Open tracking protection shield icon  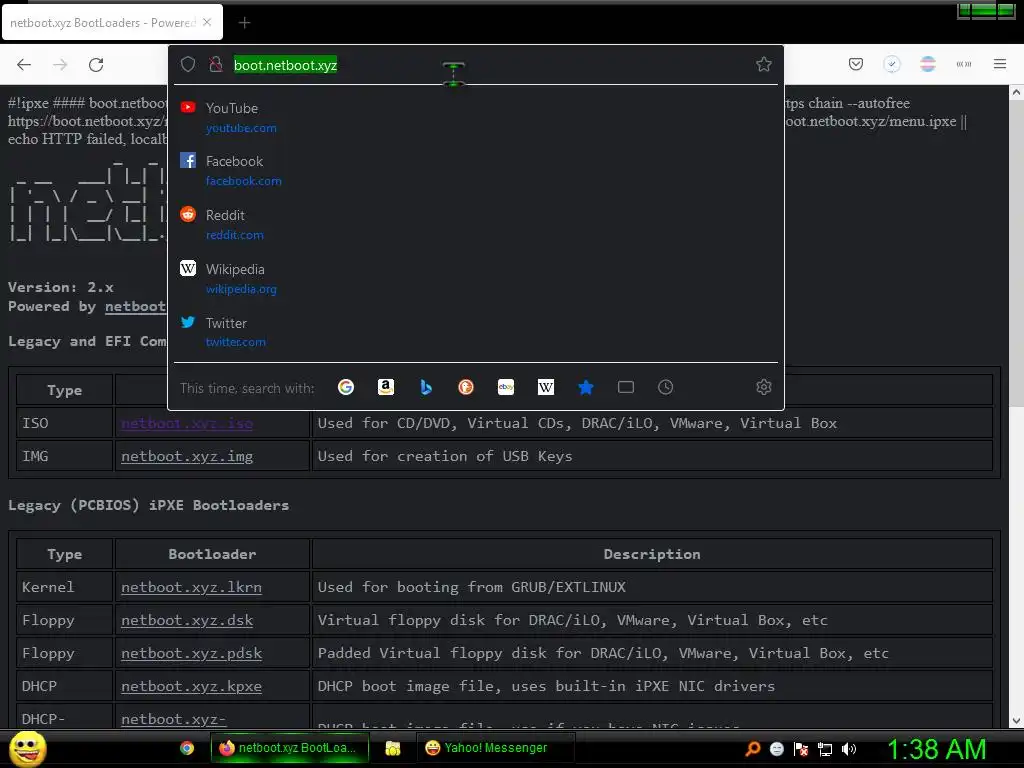188,64
